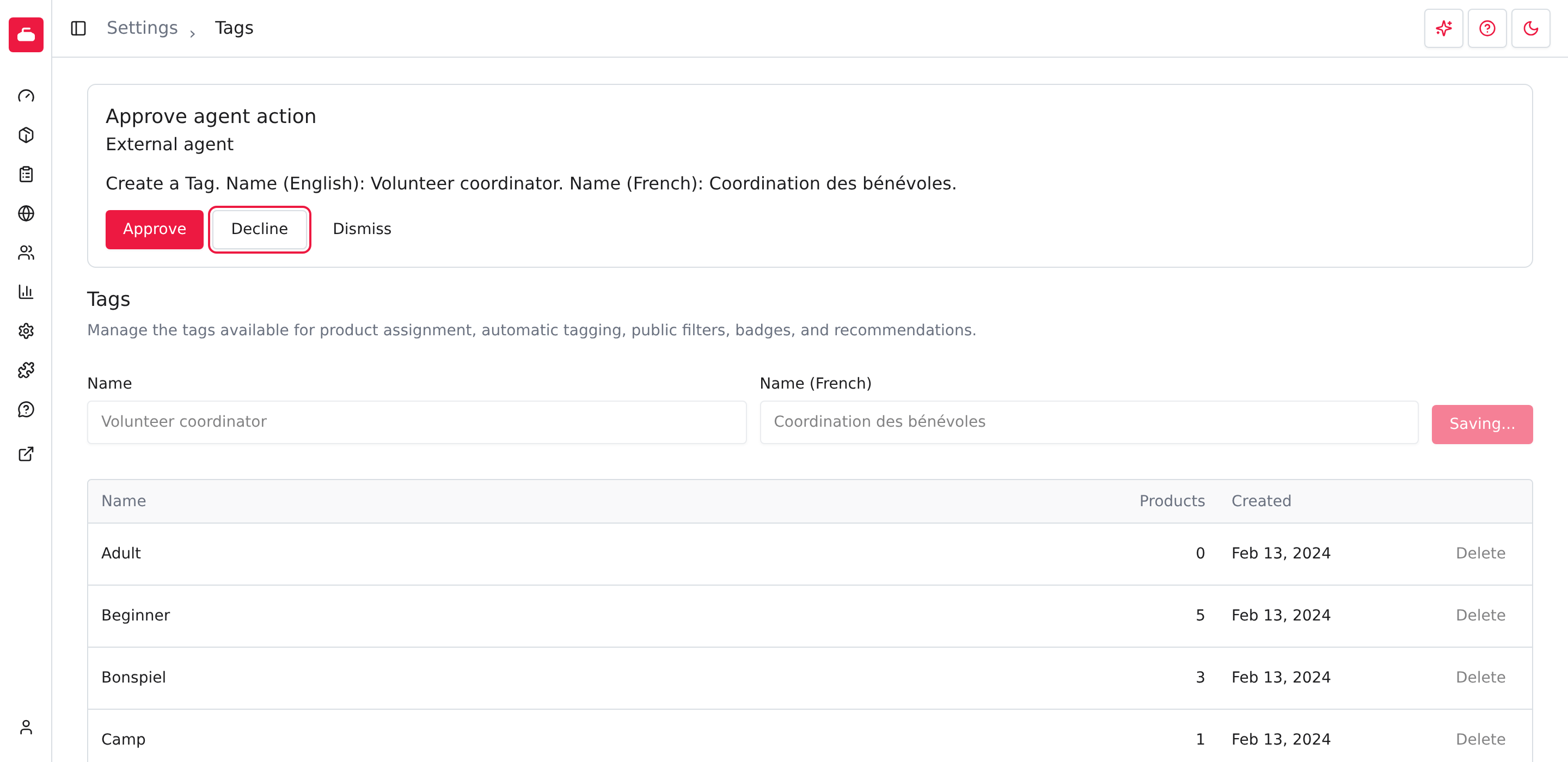Open the products box icon in sidebar
The width and height of the screenshot is (1568, 762).
26,135
